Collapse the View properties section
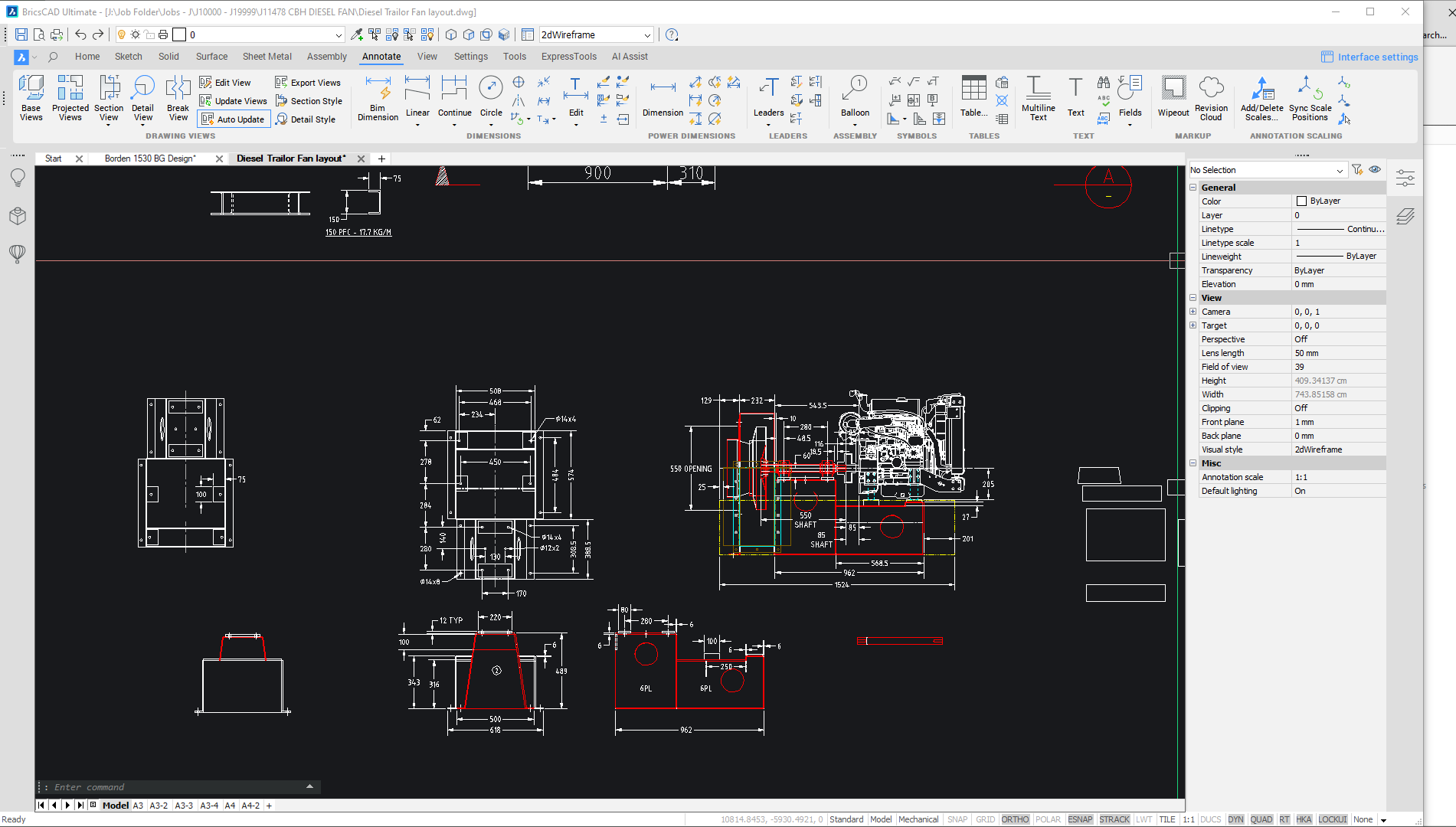The width and height of the screenshot is (1456, 827). [1193, 298]
